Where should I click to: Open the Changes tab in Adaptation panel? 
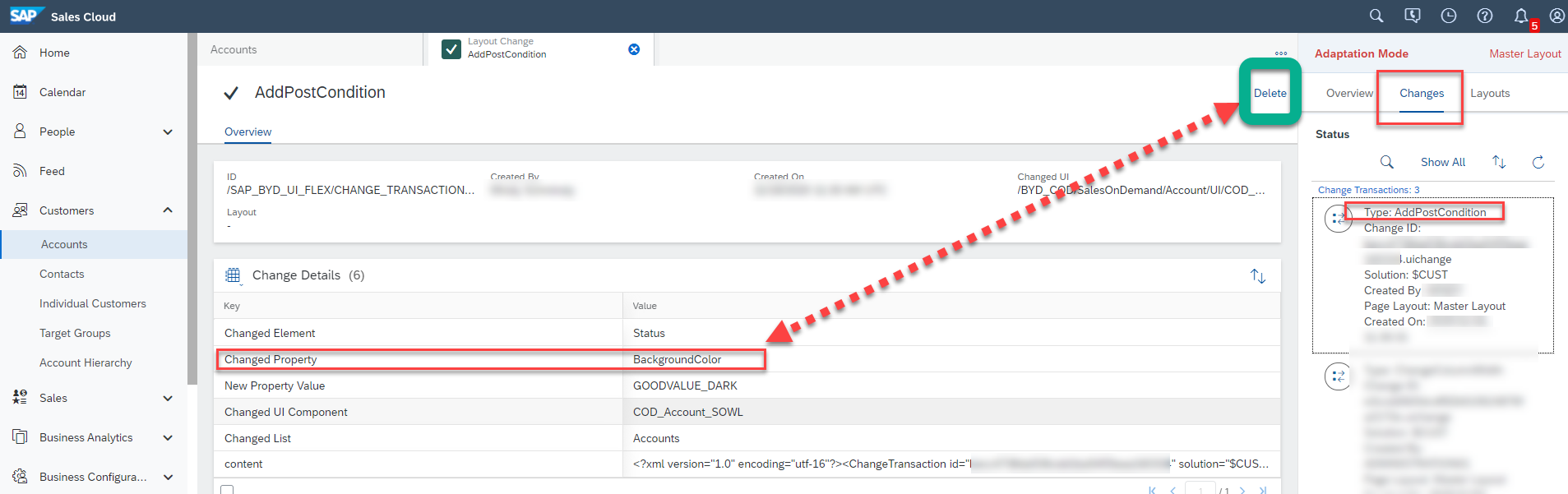pyautogui.click(x=1422, y=93)
